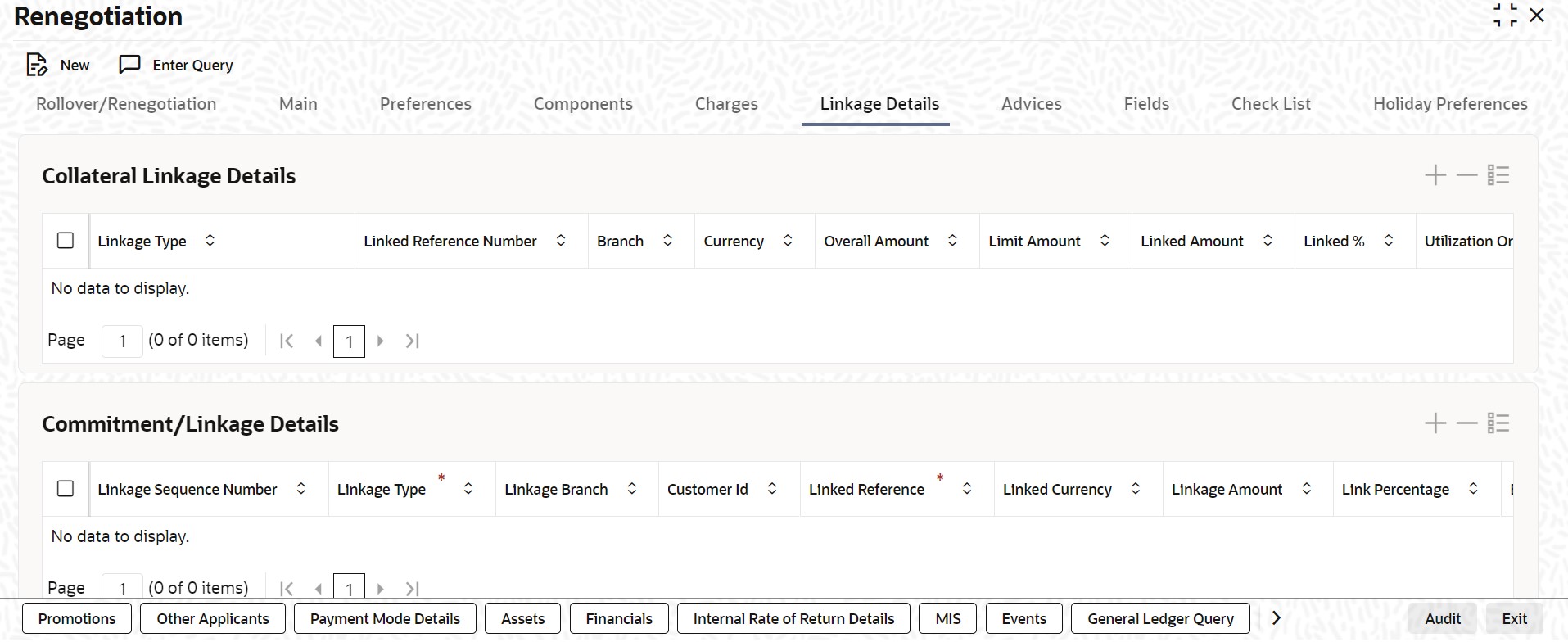Sort by Linked Currency column
This screenshot has height=642, width=1568.
tap(1136, 489)
